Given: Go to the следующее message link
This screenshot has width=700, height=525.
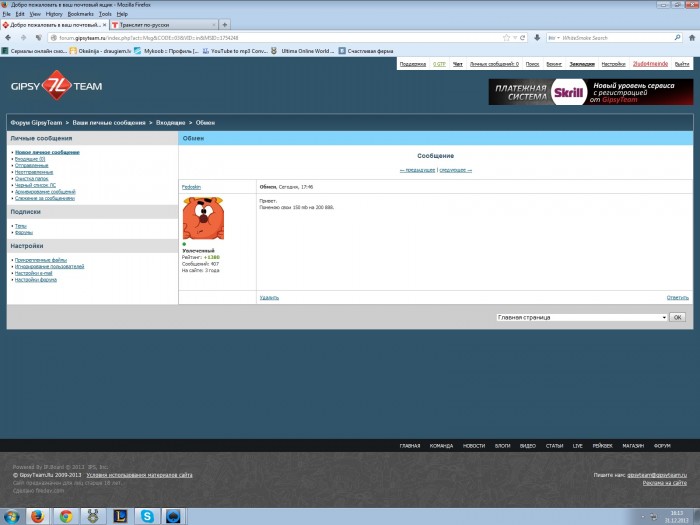Looking at the screenshot, I should [x=455, y=170].
